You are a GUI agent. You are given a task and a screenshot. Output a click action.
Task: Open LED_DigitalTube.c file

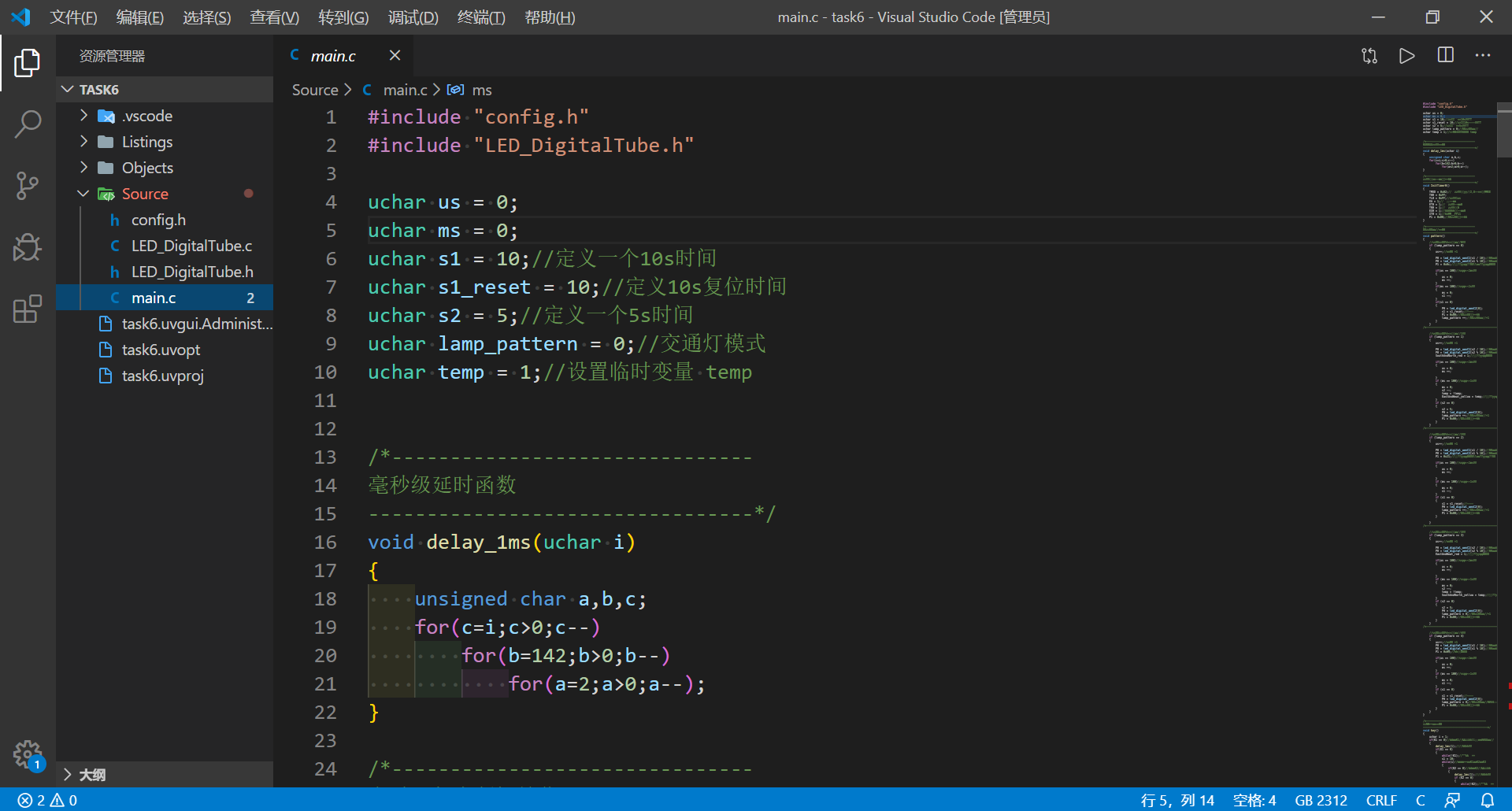tap(165, 246)
